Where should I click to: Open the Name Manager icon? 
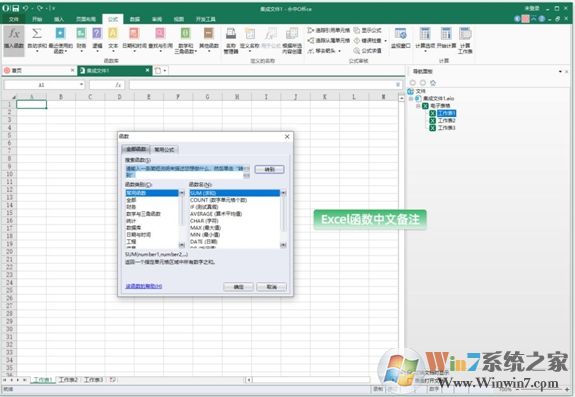coord(231,34)
